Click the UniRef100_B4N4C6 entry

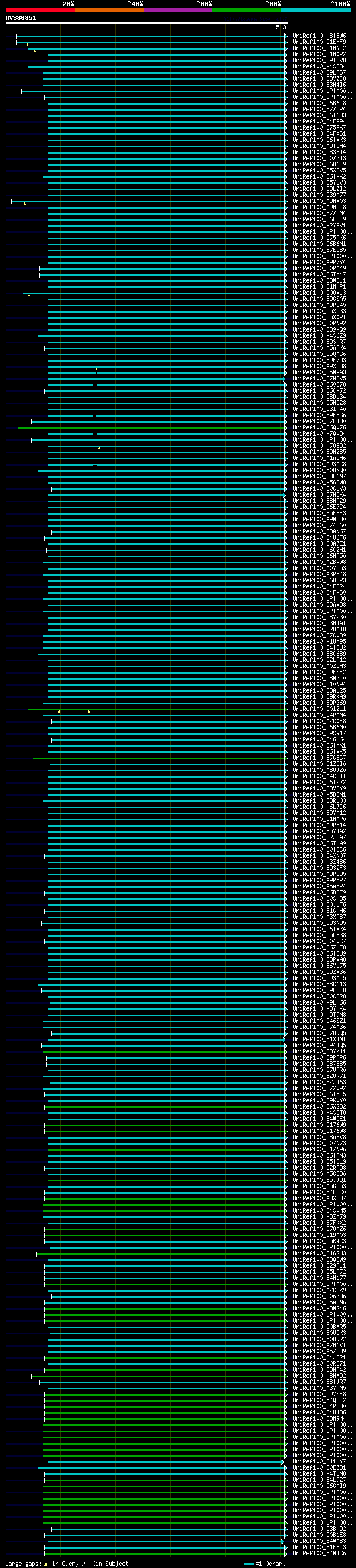click(319, 1554)
